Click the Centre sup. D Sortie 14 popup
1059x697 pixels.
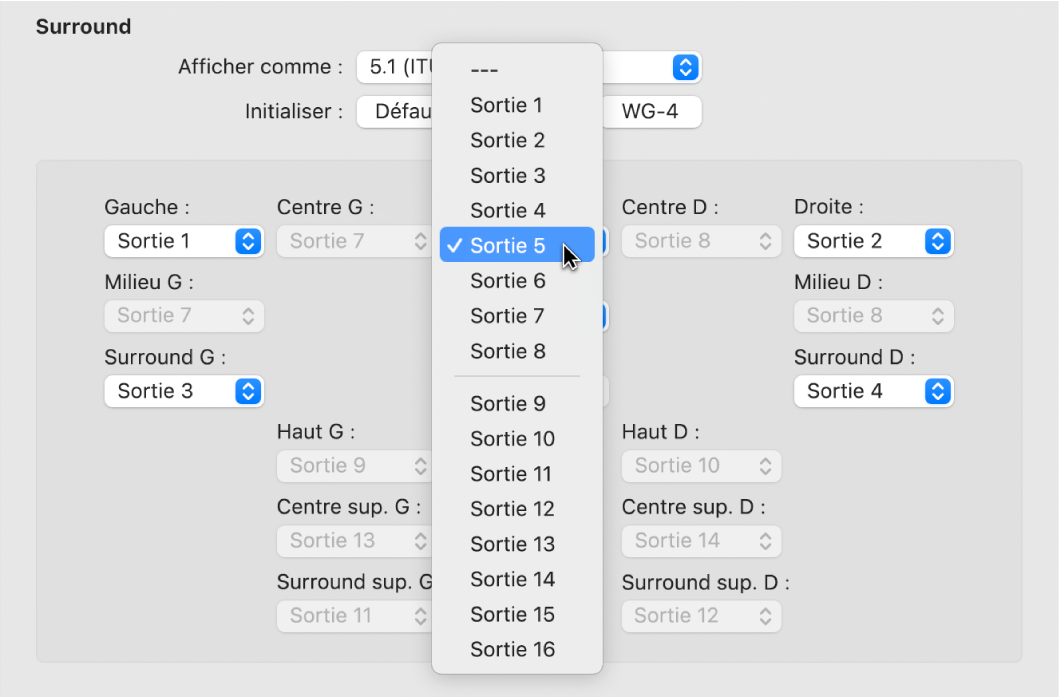[x=701, y=541]
